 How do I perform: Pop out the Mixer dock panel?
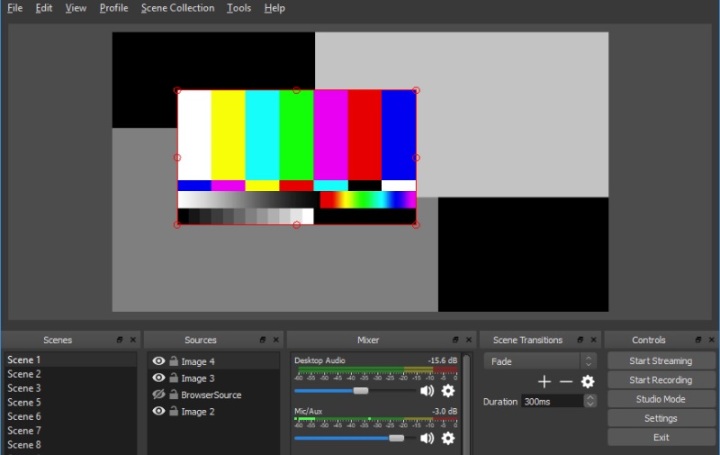pos(456,340)
